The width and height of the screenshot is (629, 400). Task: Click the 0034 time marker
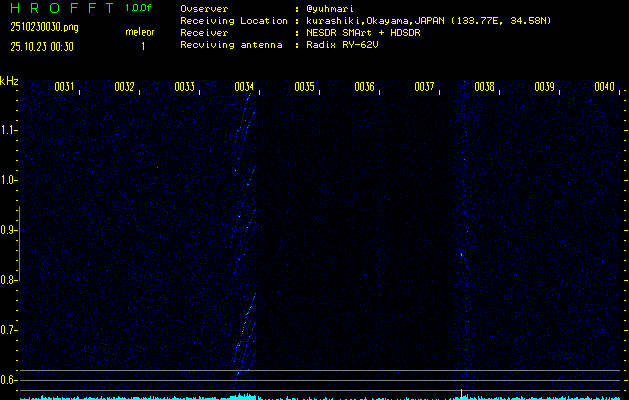244,87
